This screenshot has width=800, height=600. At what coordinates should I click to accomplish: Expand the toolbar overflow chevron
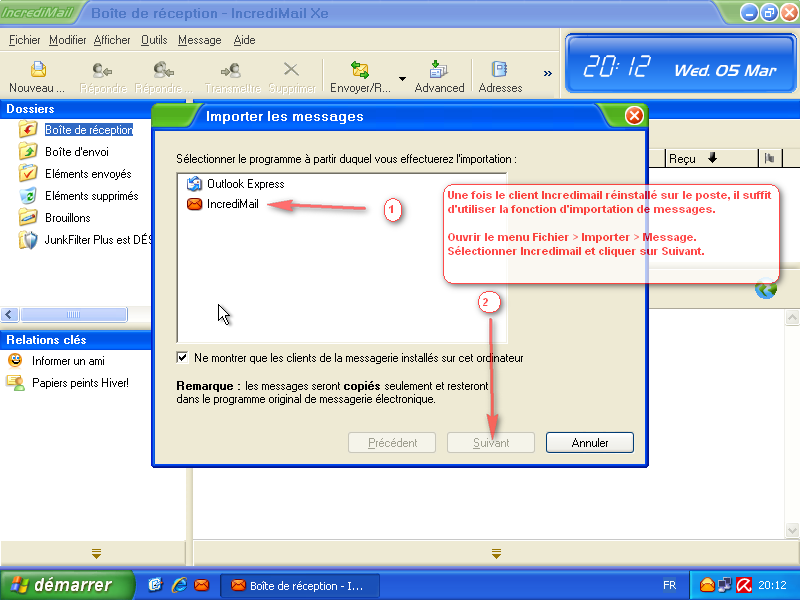547,73
